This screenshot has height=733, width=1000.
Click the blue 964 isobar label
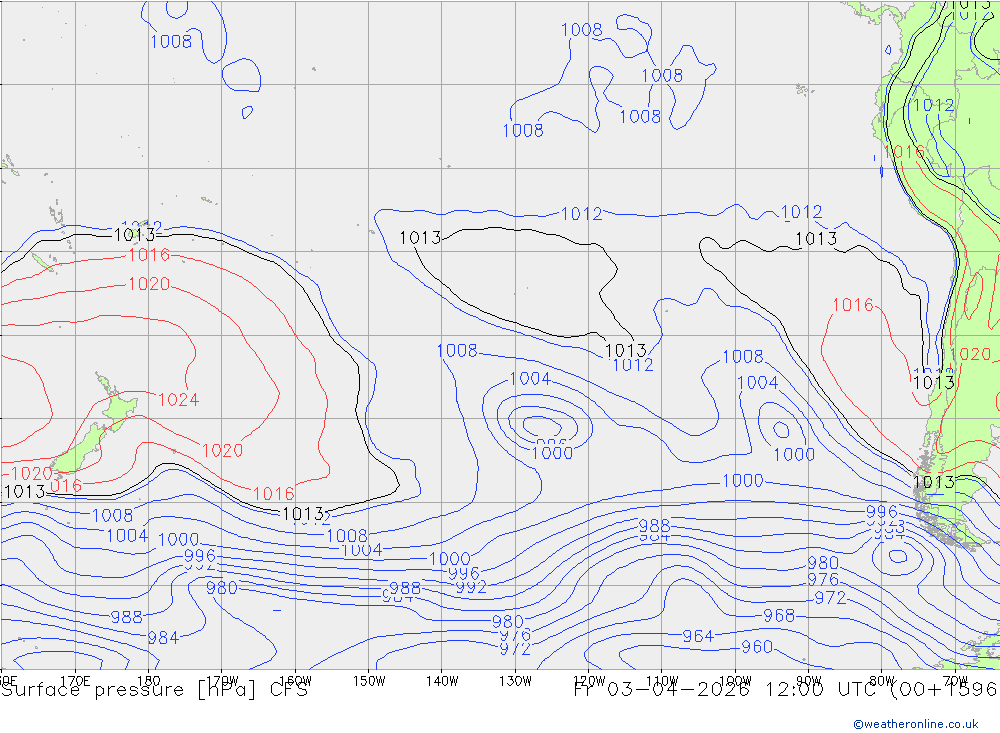[698, 636]
